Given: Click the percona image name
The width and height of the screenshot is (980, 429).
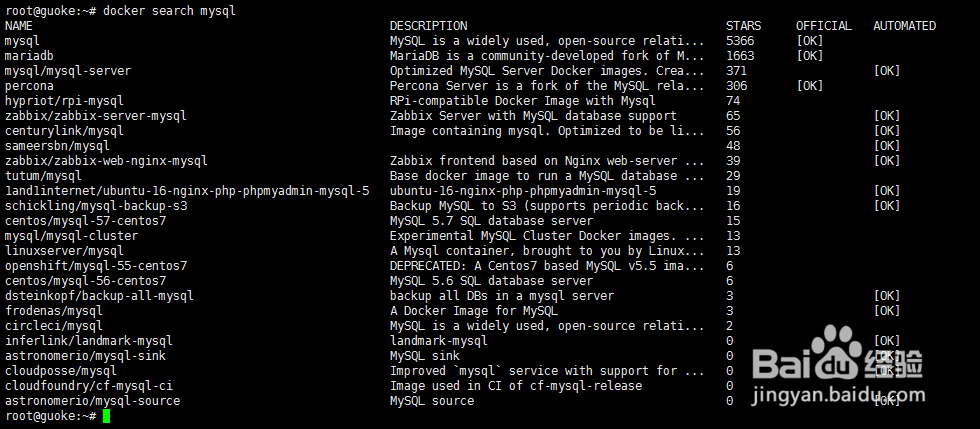Looking at the screenshot, I should pyautogui.click(x=29, y=86).
